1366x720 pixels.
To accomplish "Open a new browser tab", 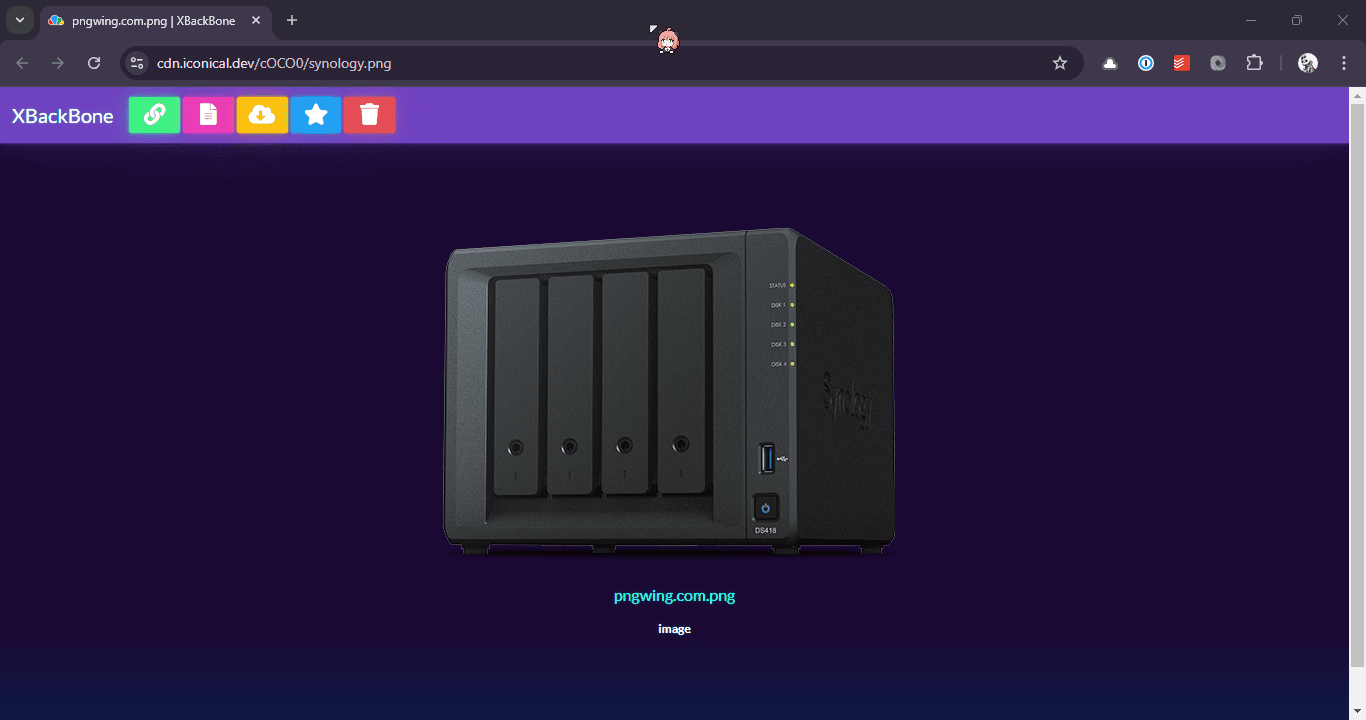I will [292, 20].
